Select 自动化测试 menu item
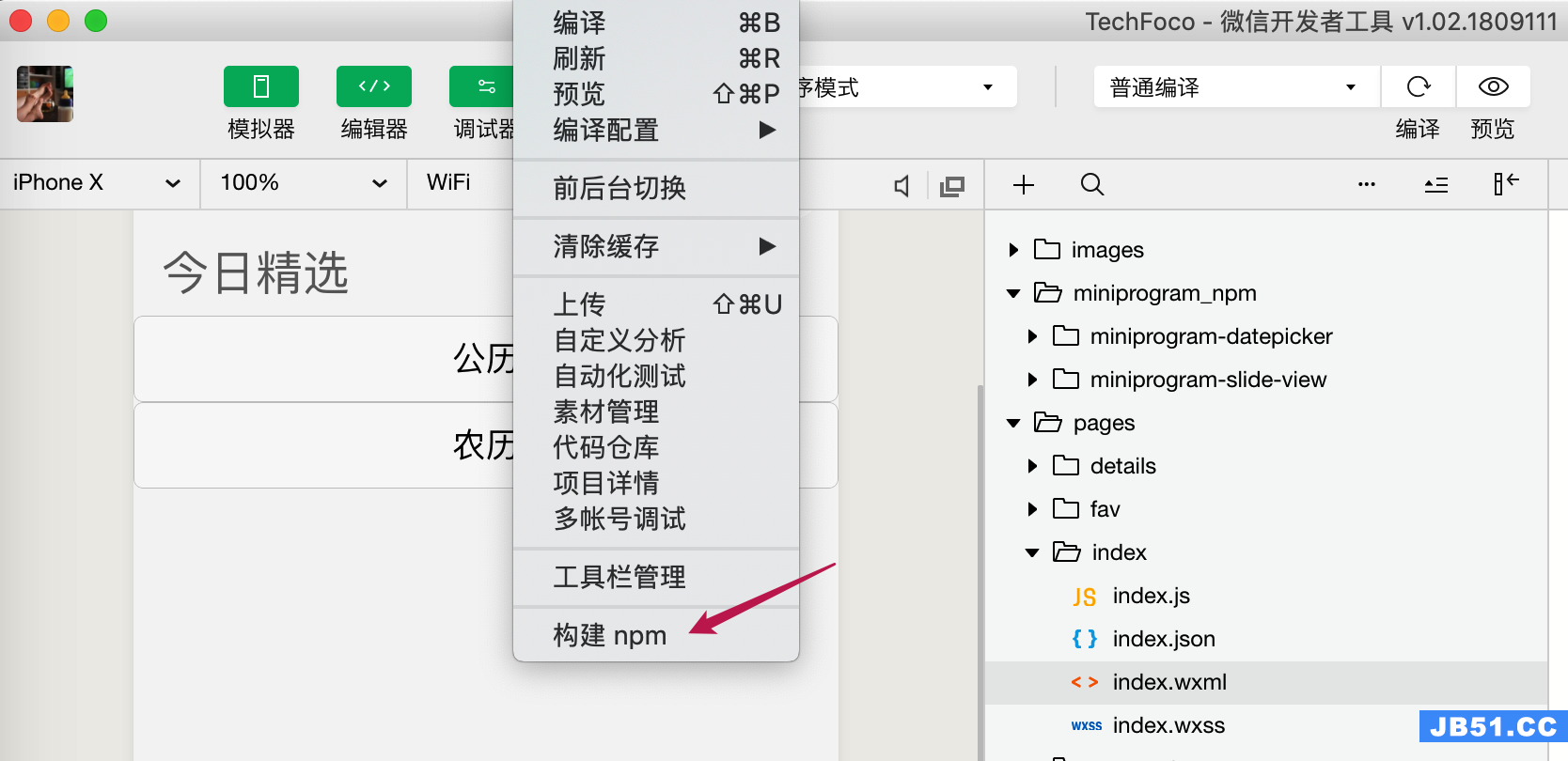This screenshot has height=761, width=1568. 656,376
